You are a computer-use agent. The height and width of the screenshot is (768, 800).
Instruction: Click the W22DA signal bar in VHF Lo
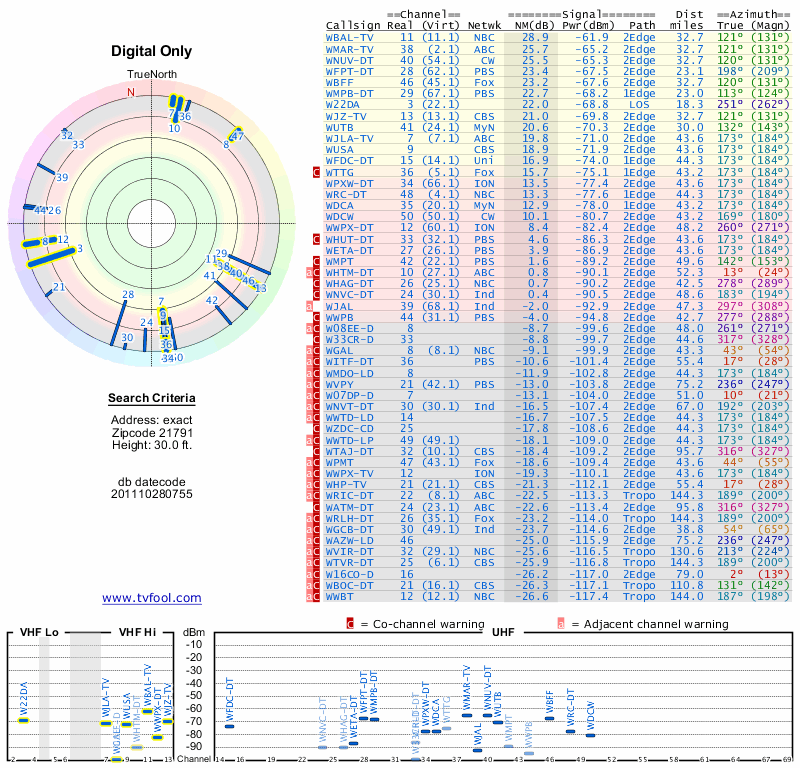[24, 720]
